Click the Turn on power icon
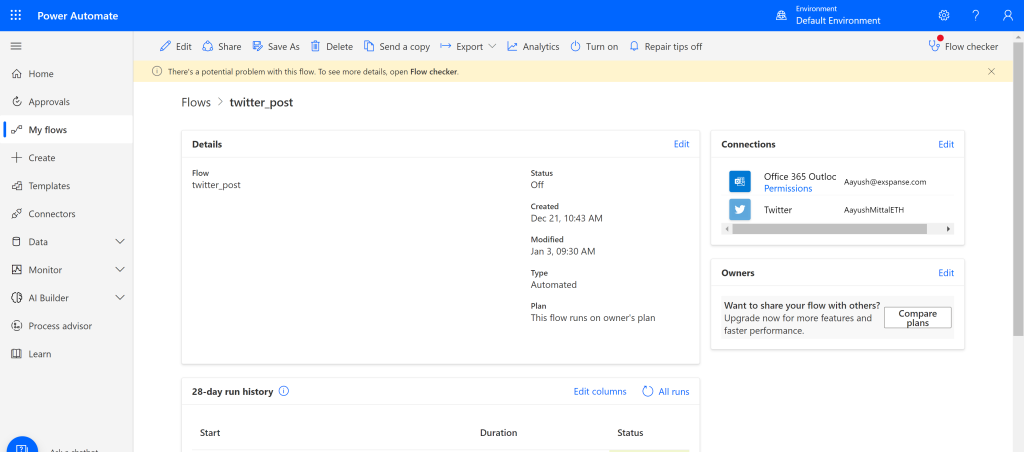The height and width of the screenshot is (452, 1024). (x=575, y=46)
